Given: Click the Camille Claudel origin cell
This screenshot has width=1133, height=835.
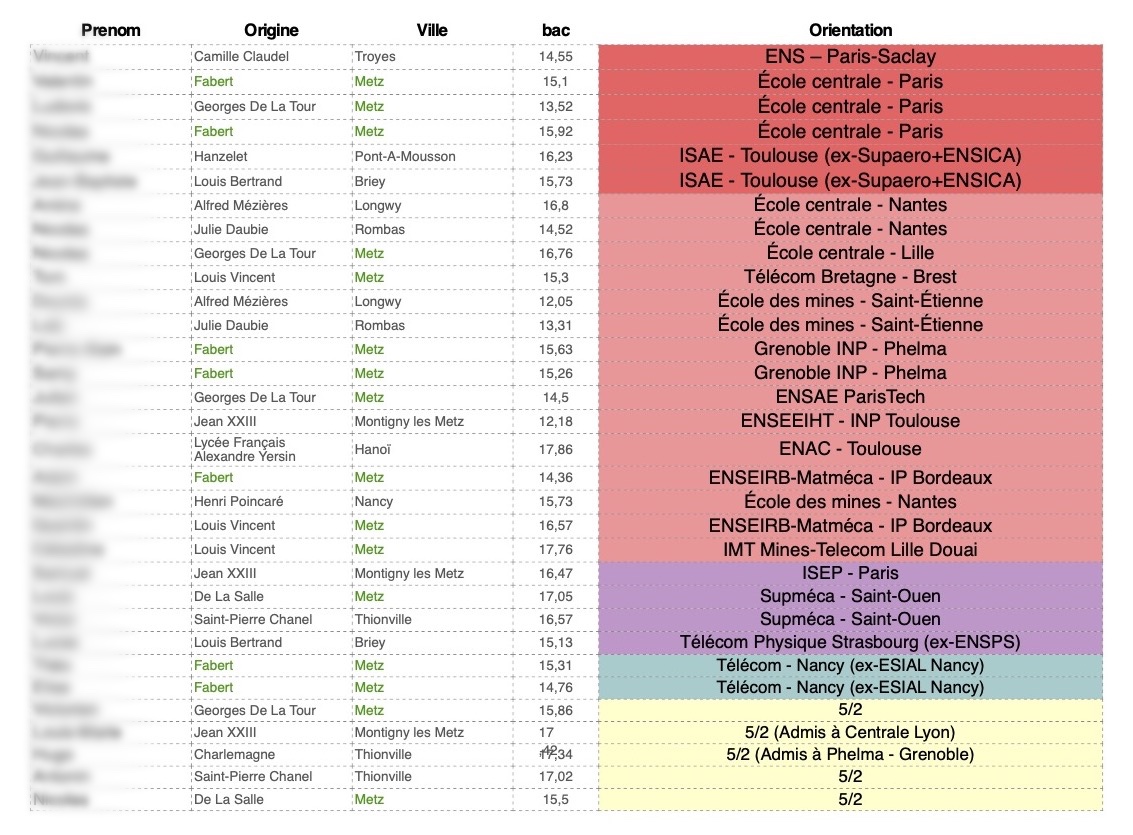Looking at the screenshot, I should 271,56.
